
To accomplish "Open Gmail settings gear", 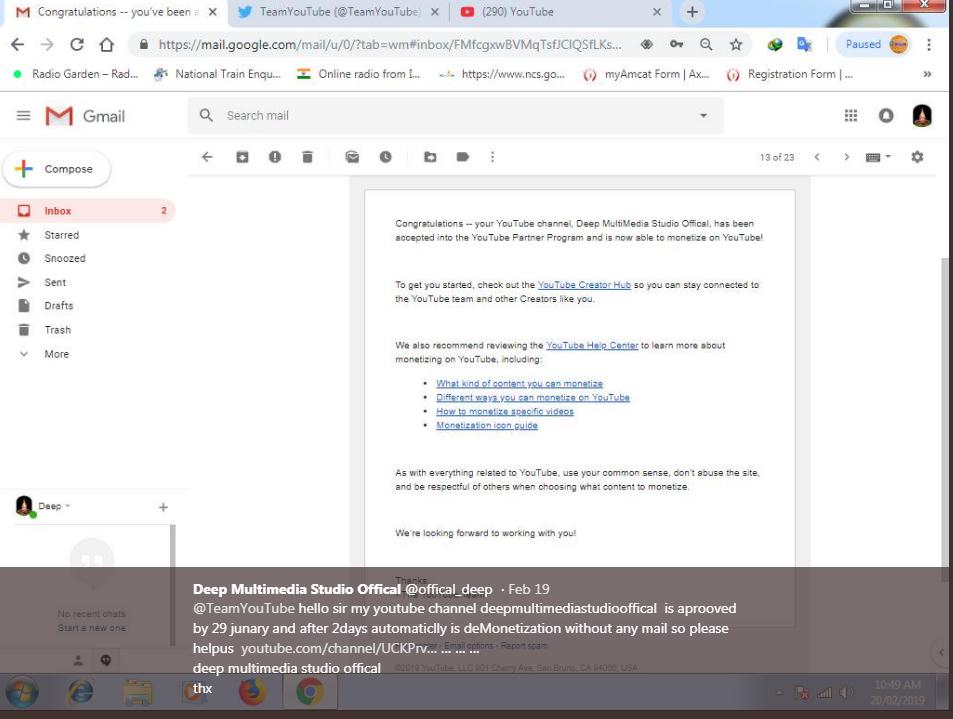I will point(917,157).
